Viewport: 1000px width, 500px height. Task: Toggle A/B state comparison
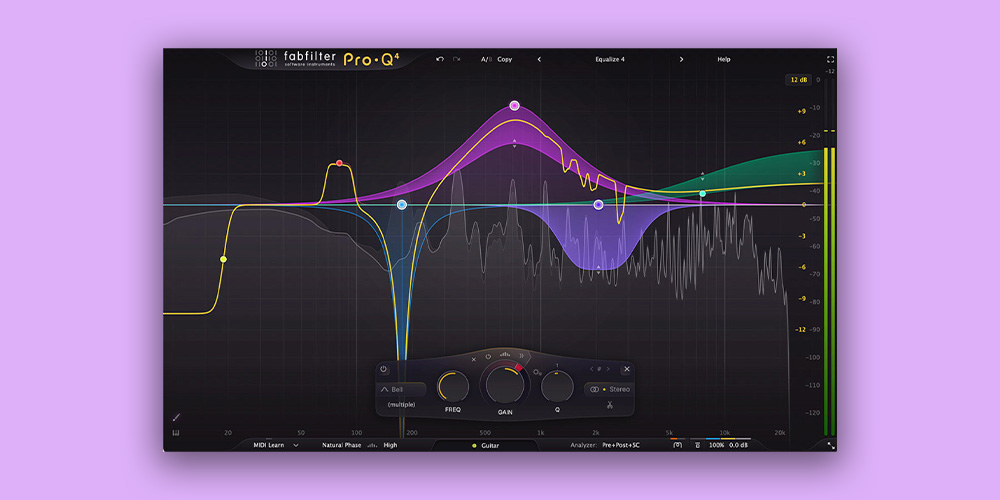tap(486, 59)
